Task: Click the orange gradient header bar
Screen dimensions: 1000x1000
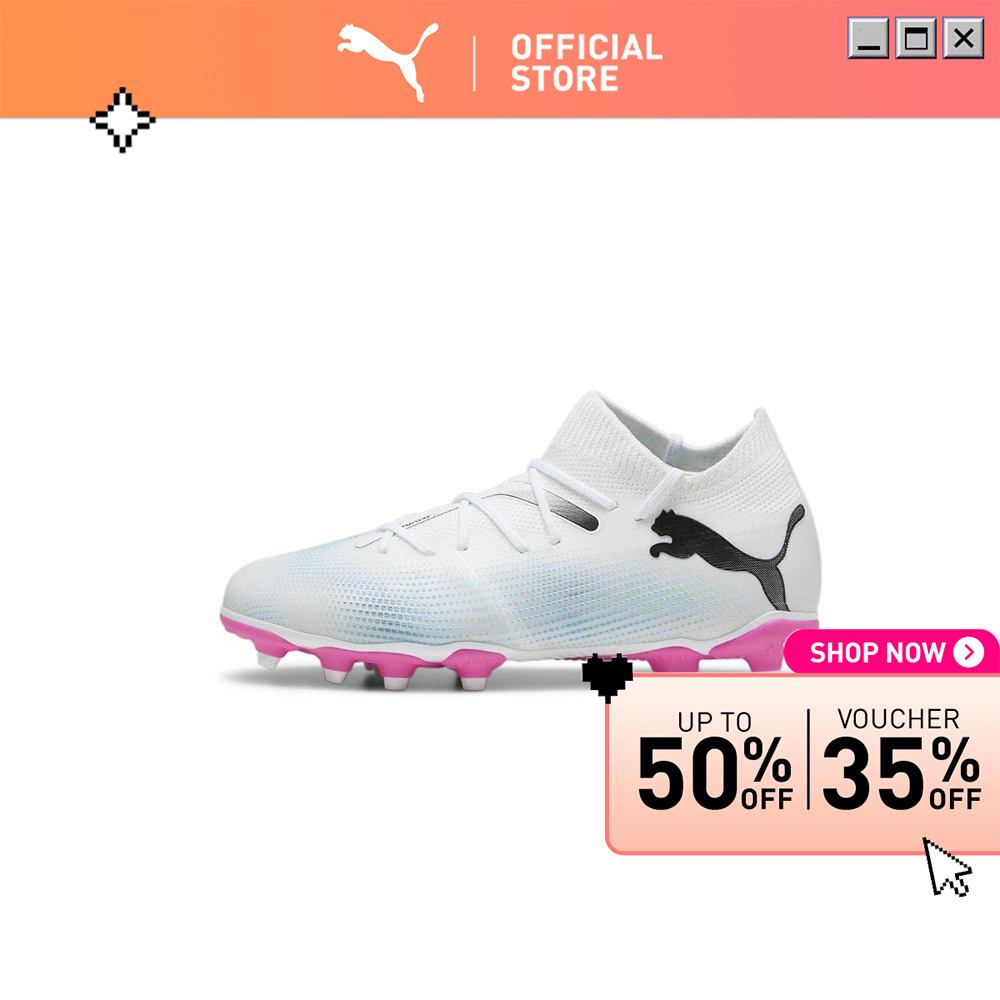Action: (500, 59)
